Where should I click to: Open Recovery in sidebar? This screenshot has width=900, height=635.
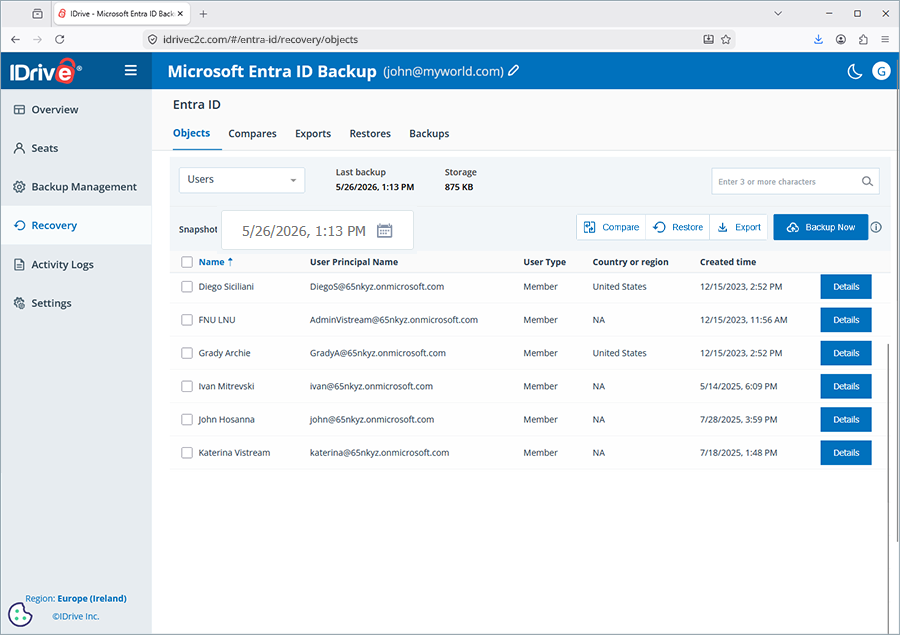point(76,226)
